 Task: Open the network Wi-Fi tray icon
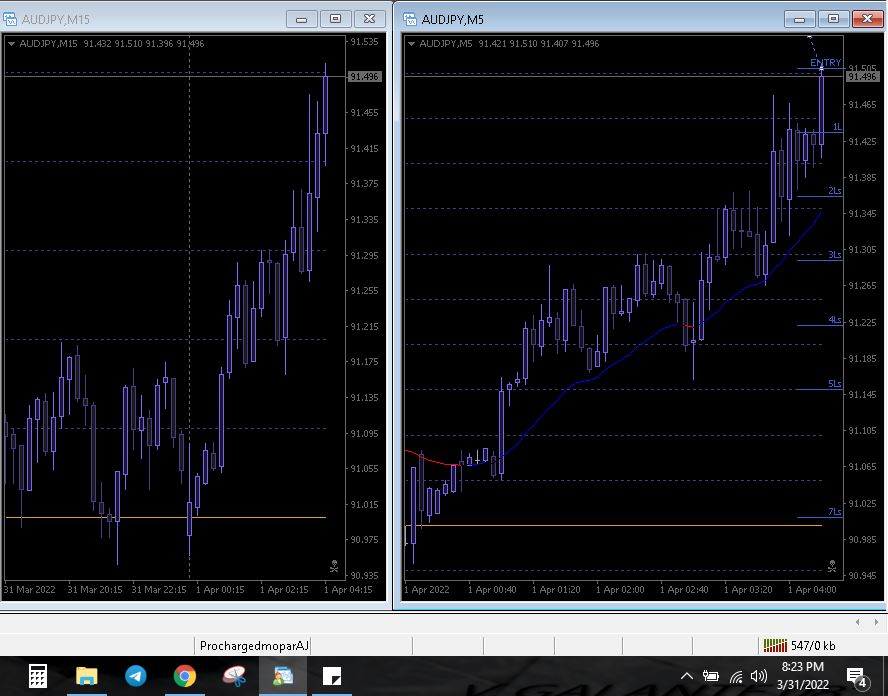[736, 677]
